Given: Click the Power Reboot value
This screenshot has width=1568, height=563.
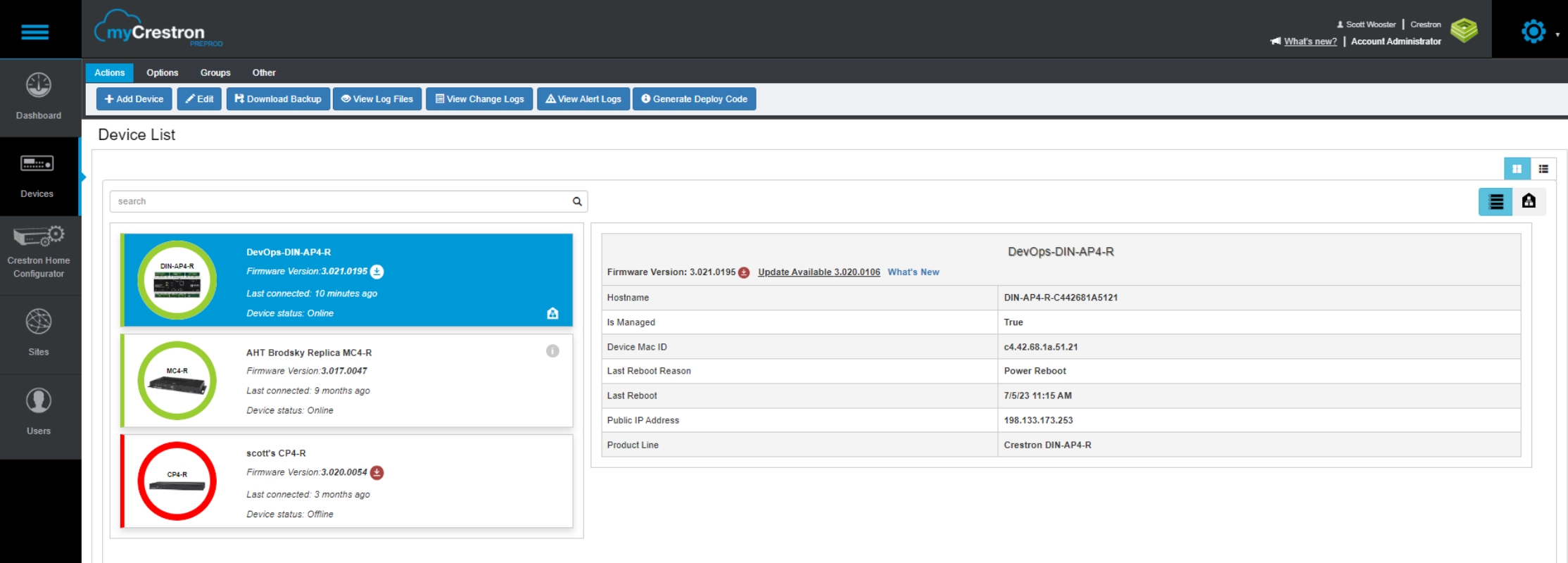Looking at the screenshot, I should click(1035, 371).
